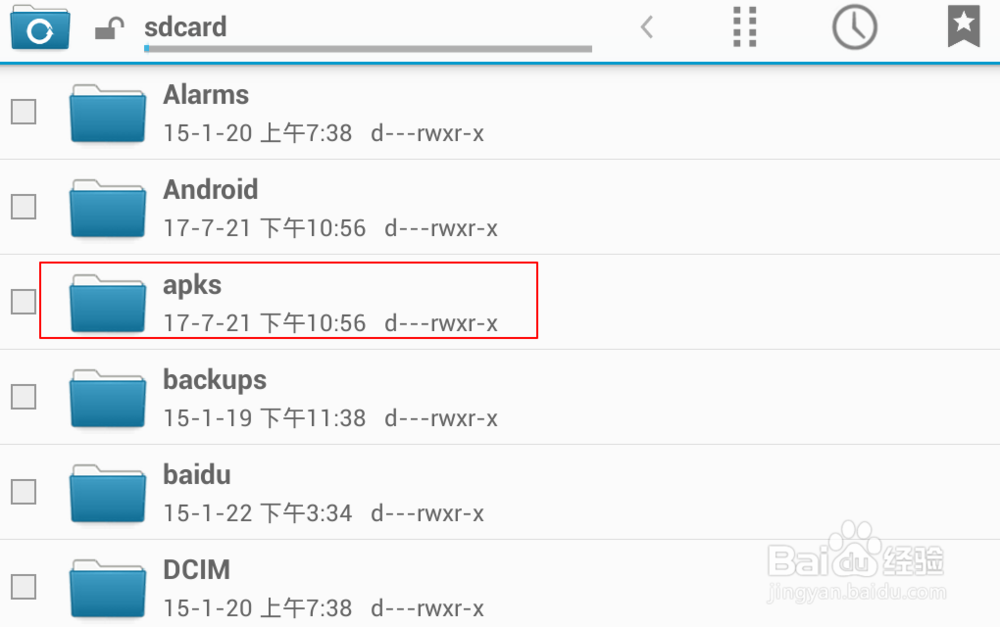Open the Alarms folder icon
1000x627 pixels.
pyautogui.click(x=107, y=114)
